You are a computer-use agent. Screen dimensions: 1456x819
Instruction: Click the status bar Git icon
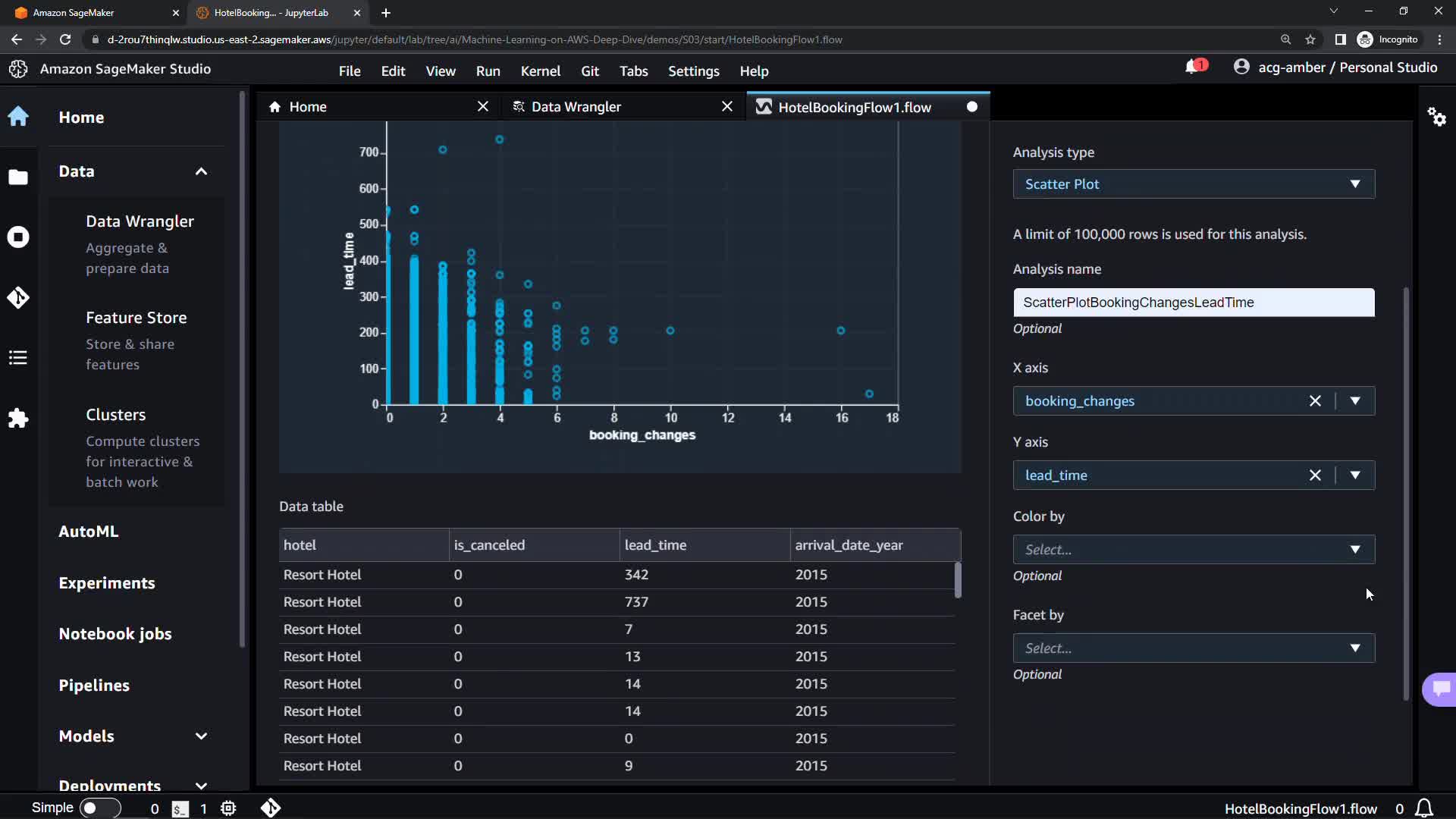tap(271, 808)
